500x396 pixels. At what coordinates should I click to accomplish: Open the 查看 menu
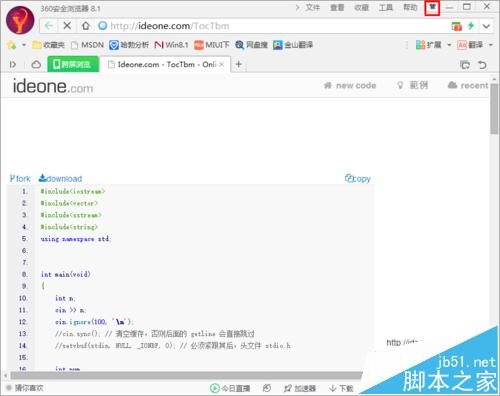pyautogui.click(x=337, y=7)
